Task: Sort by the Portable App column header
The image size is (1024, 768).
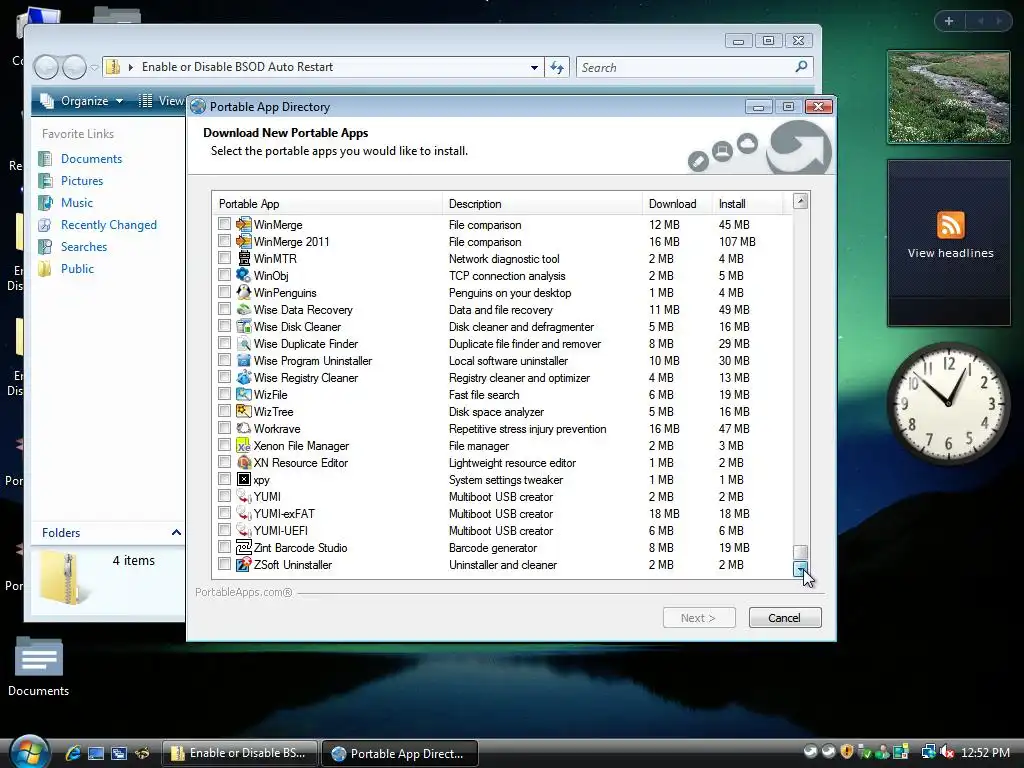Action: point(327,204)
